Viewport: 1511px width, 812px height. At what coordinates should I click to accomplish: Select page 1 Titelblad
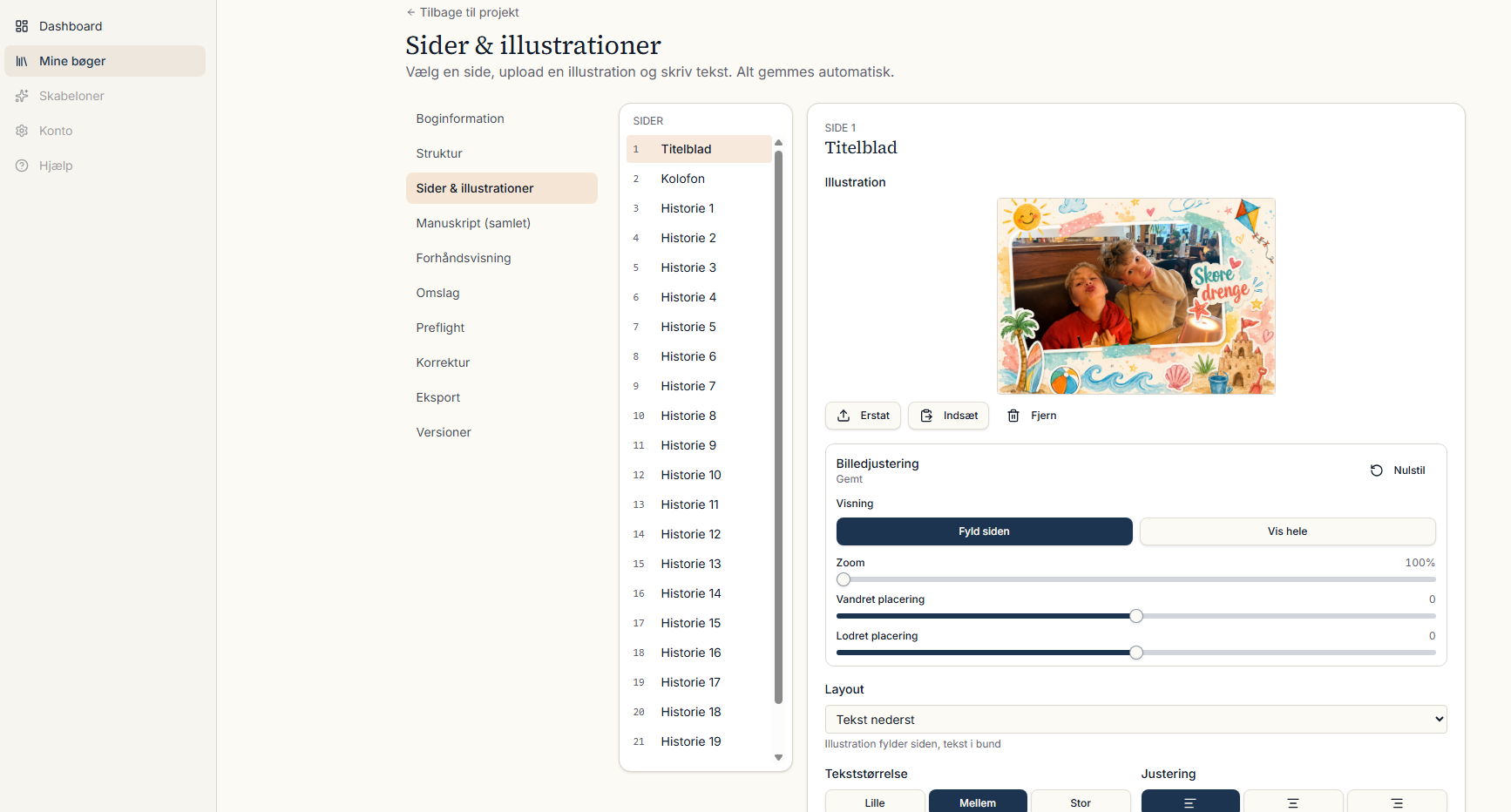[x=699, y=149]
